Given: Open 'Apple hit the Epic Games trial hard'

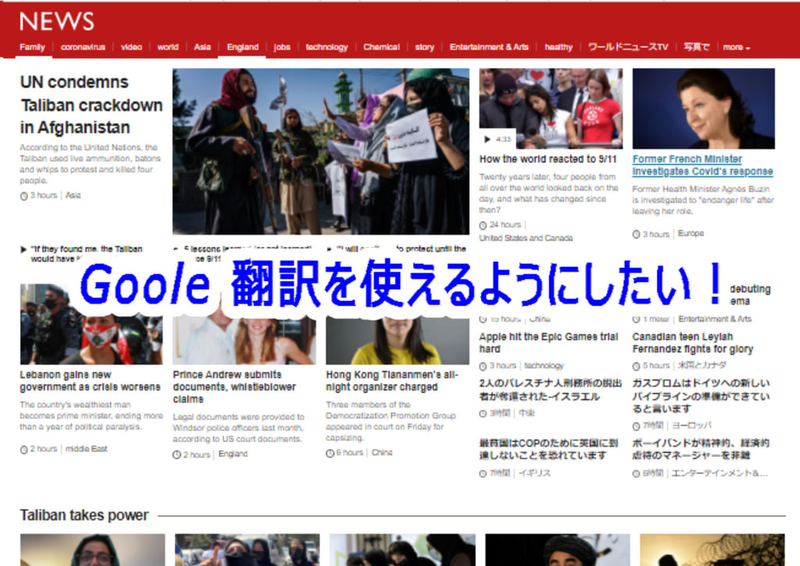Looking at the screenshot, I should 548,343.
